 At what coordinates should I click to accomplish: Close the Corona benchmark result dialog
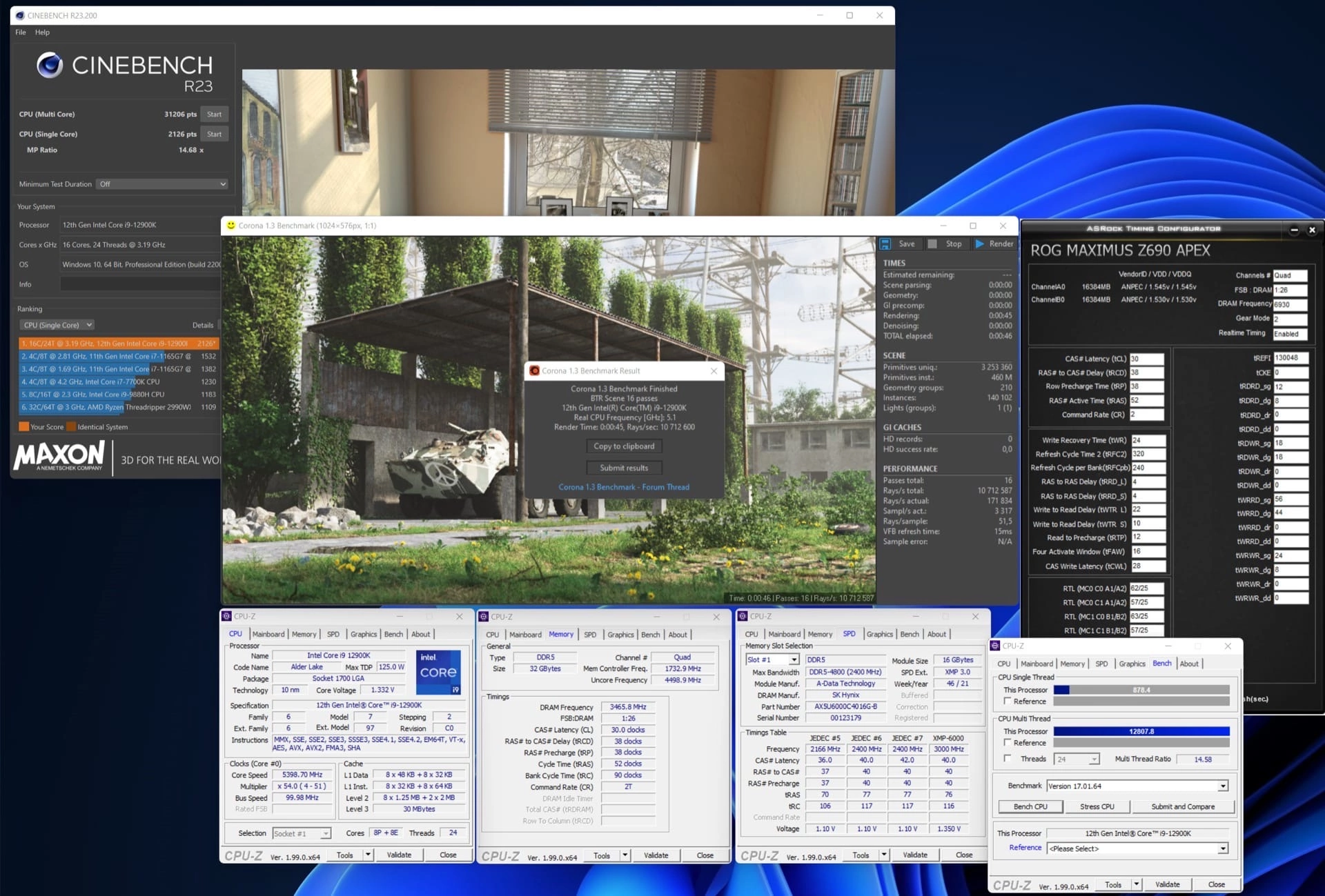[714, 371]
